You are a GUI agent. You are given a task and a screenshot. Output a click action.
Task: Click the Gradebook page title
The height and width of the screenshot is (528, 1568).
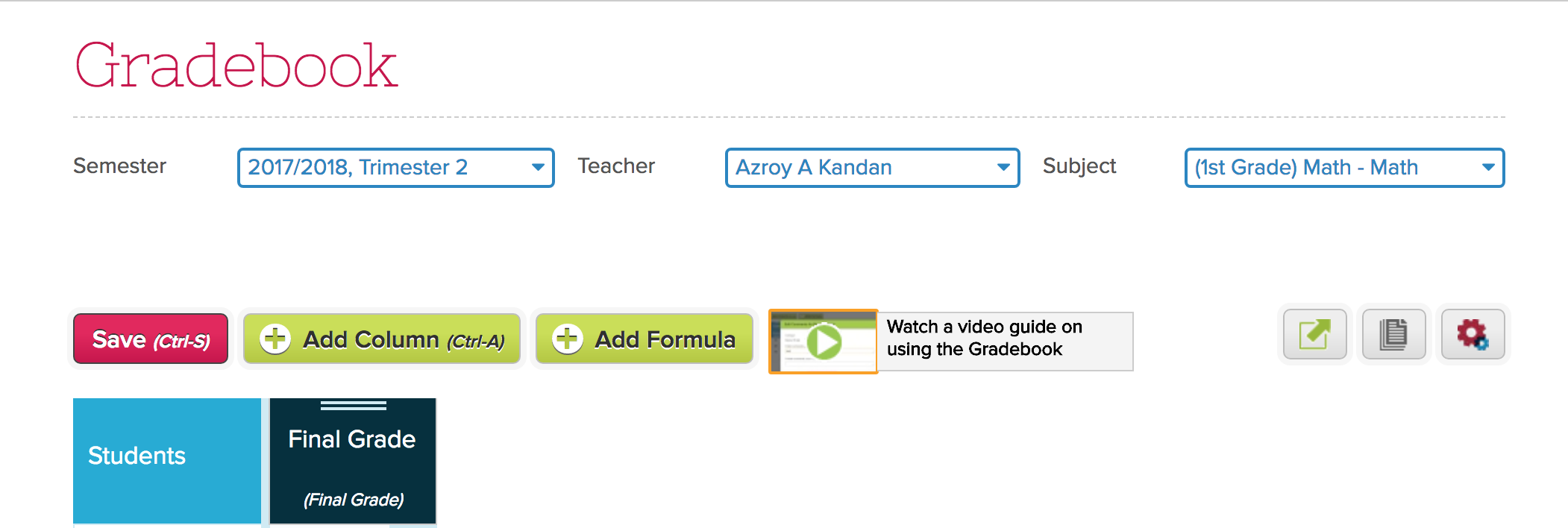tap(236, 66)
